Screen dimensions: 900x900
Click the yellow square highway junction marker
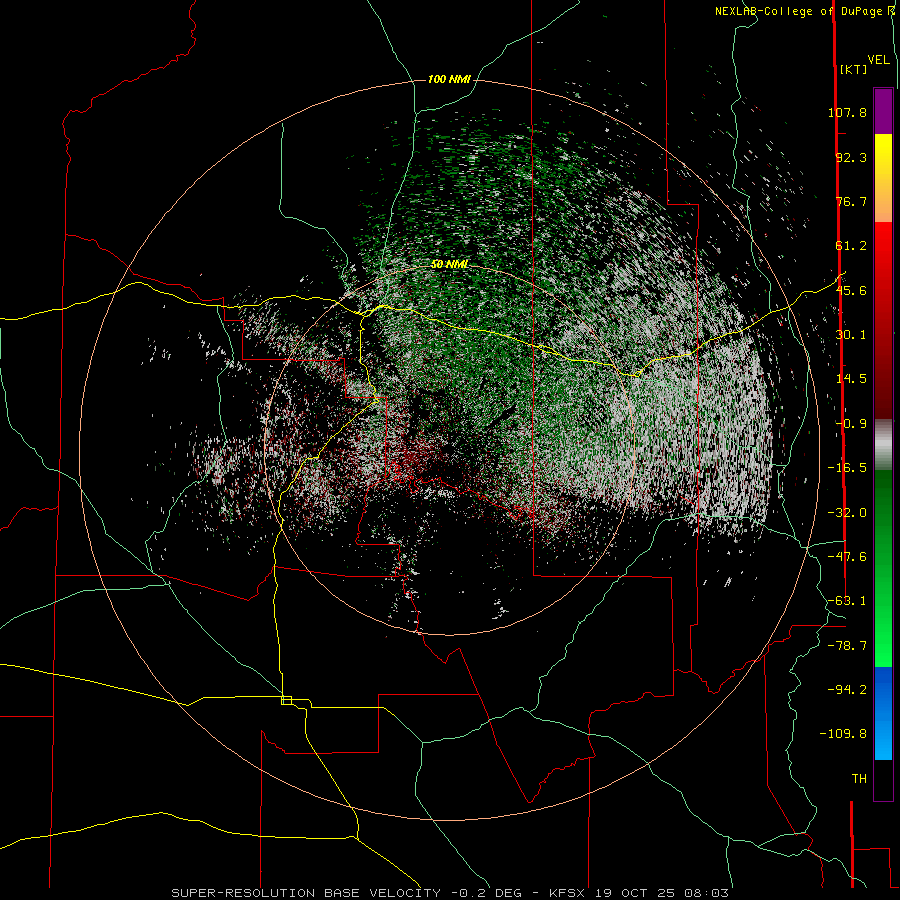point(286,700)
